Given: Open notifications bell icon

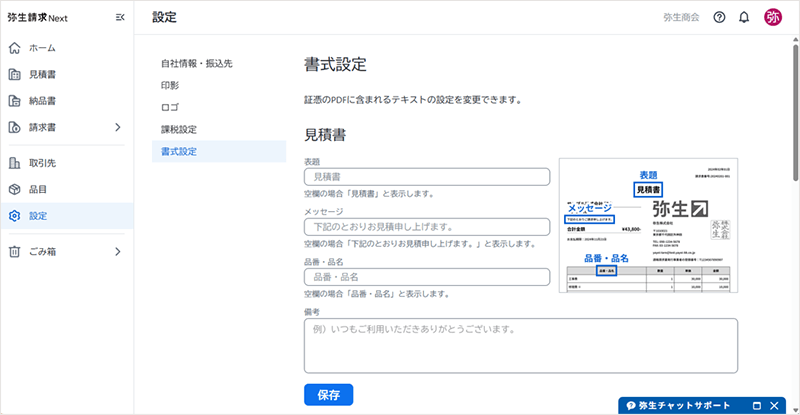Looking at the screenshot, I should pyautogui.click(x=744, y=17).
